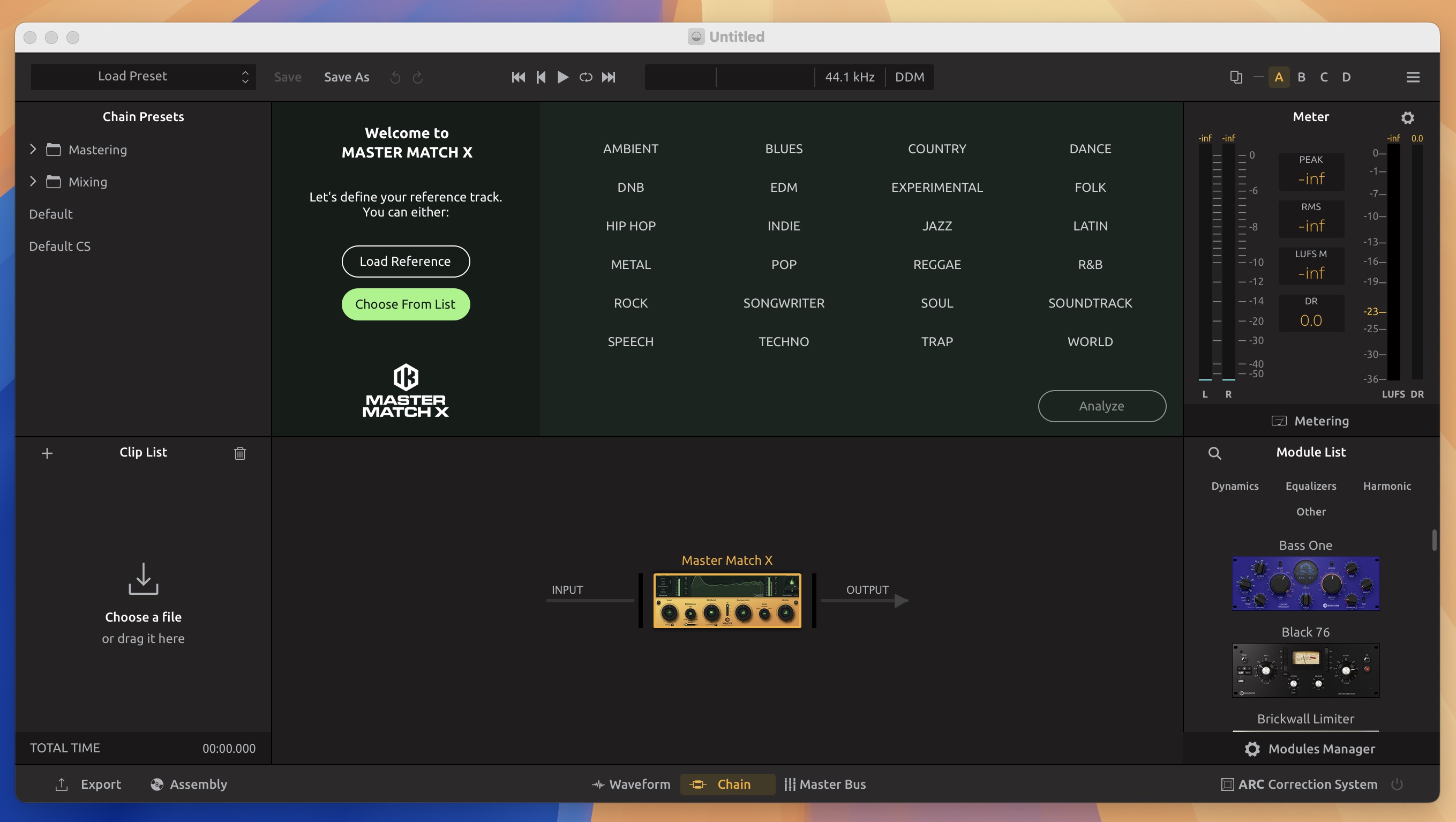Open the Assembly view
The height and width of the screenshot is (822, 1456).
189,784
